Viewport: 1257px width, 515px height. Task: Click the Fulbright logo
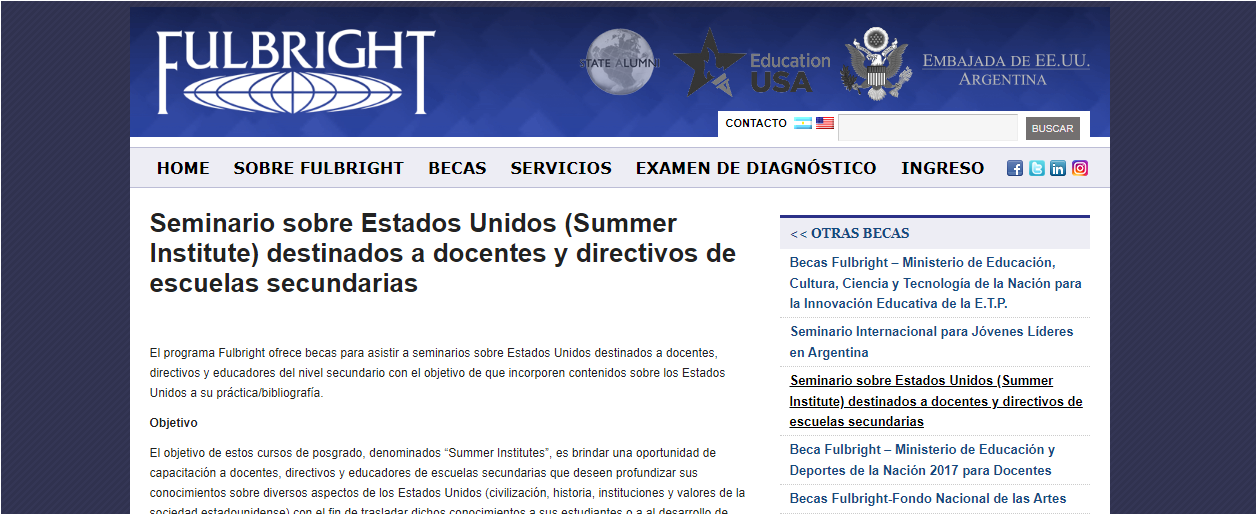(296, 72)
